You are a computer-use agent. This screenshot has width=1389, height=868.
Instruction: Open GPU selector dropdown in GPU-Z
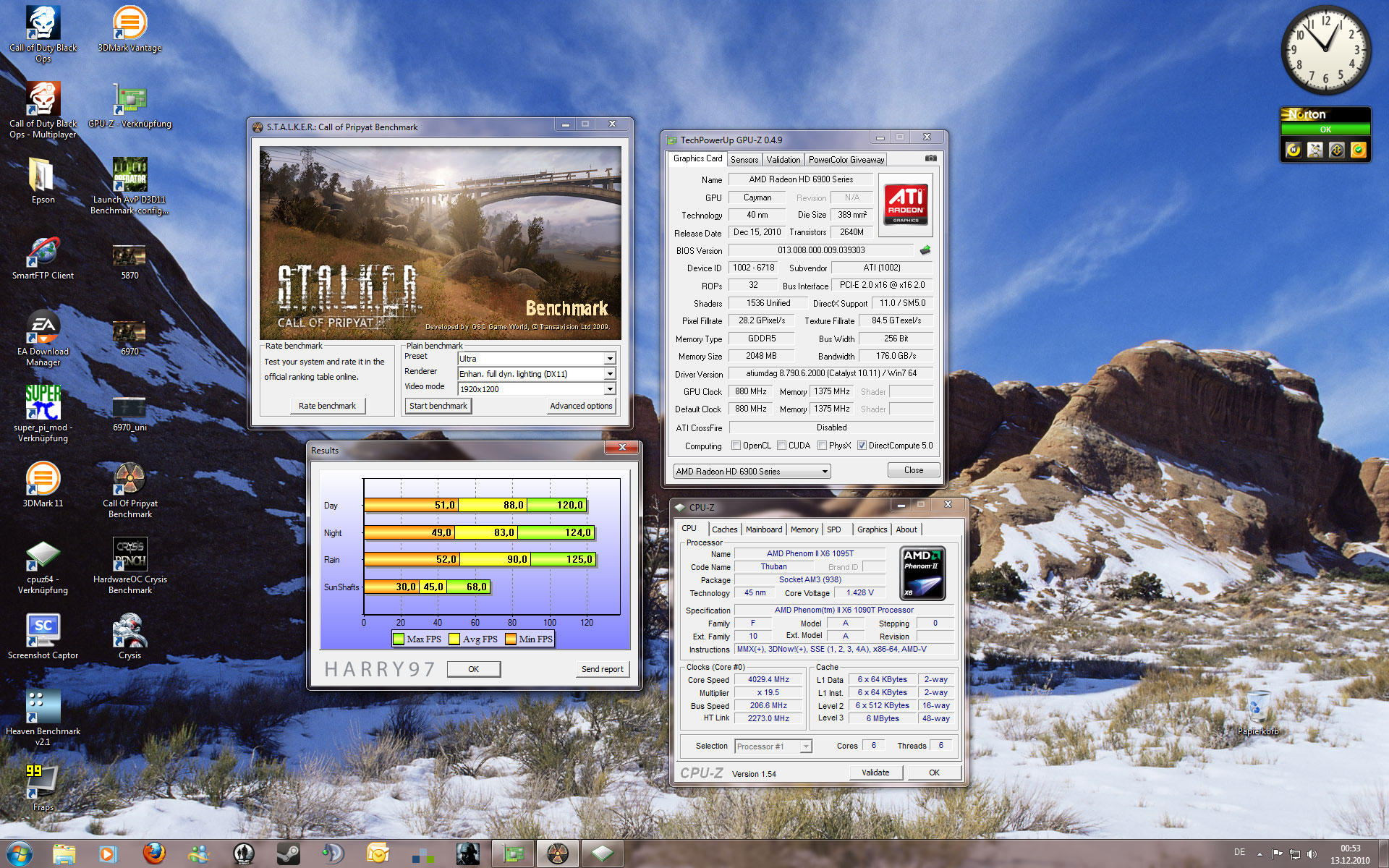752,471
